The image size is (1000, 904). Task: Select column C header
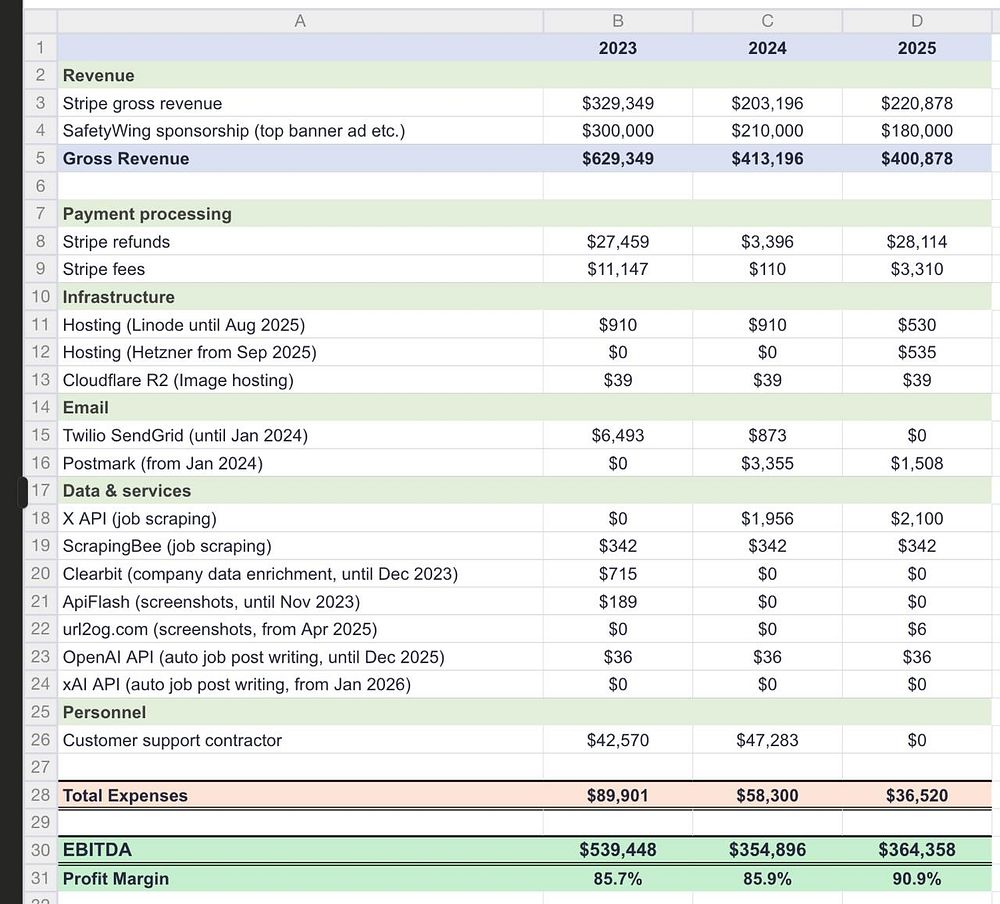coord(767,21)
